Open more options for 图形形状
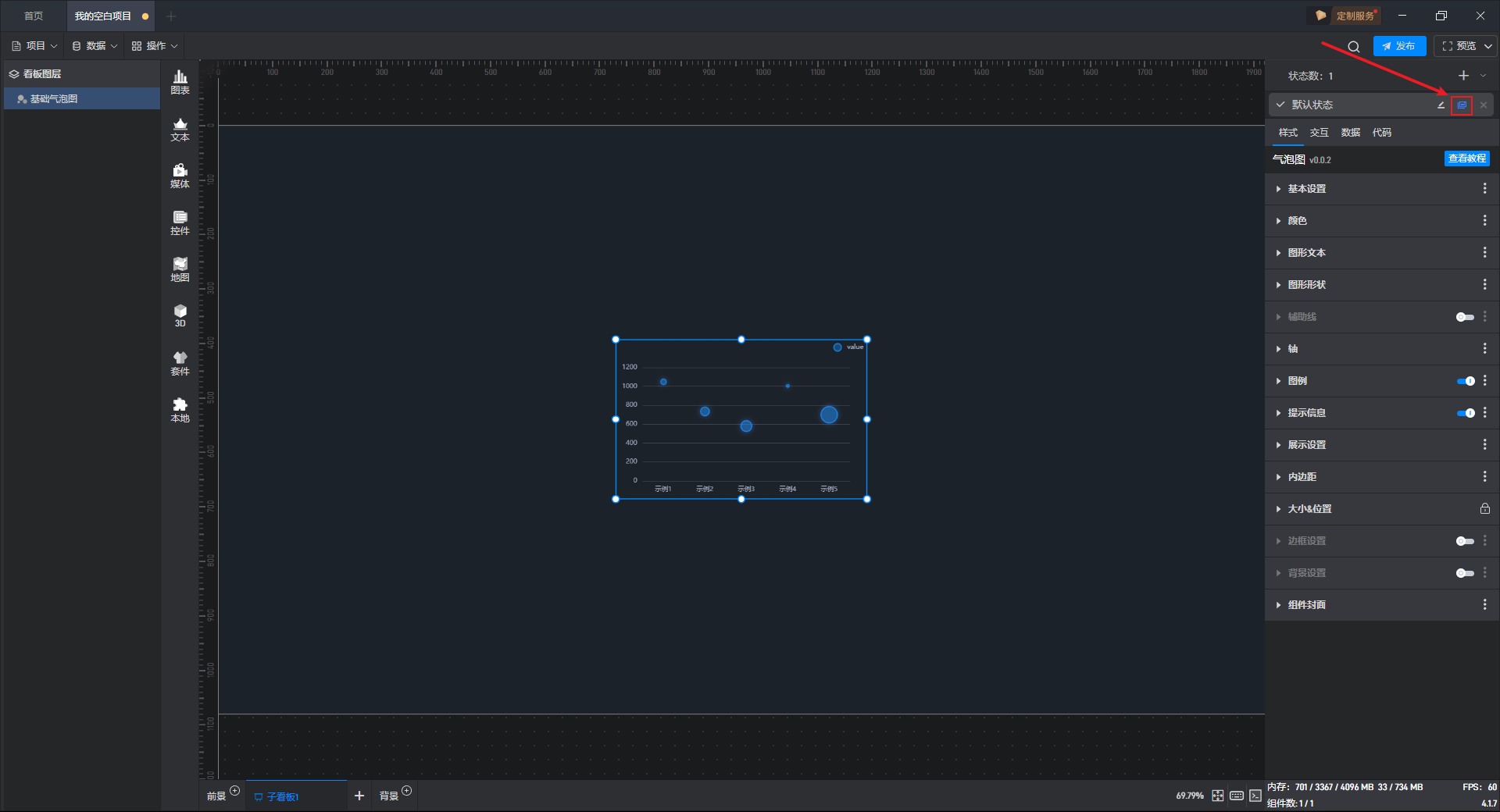 tap(1484, 285)
